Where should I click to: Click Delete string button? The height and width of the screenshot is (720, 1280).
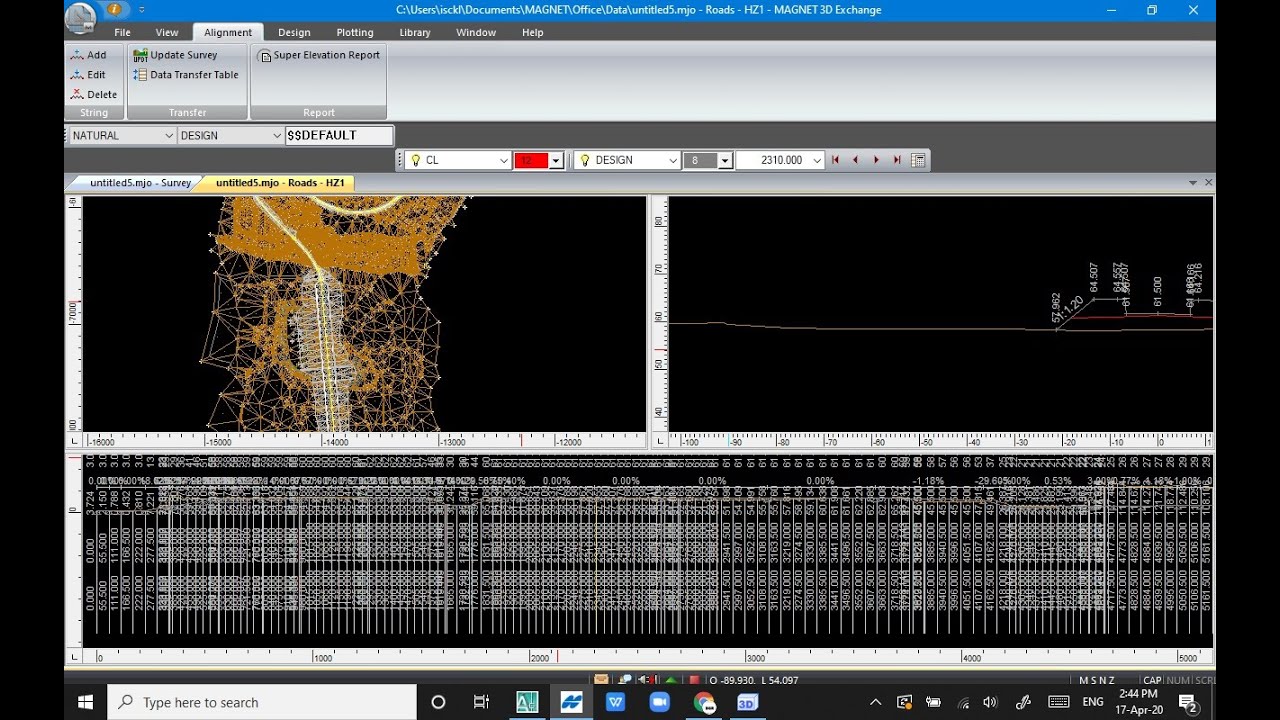93,95
